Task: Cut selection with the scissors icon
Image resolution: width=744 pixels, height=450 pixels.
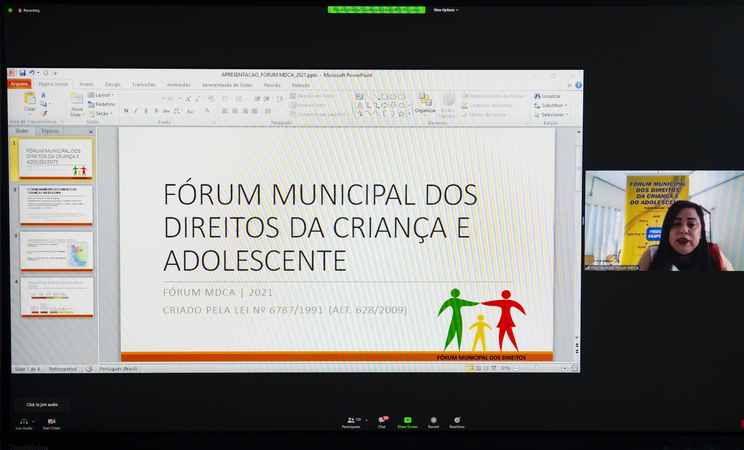Action: (x=44, y=95)
